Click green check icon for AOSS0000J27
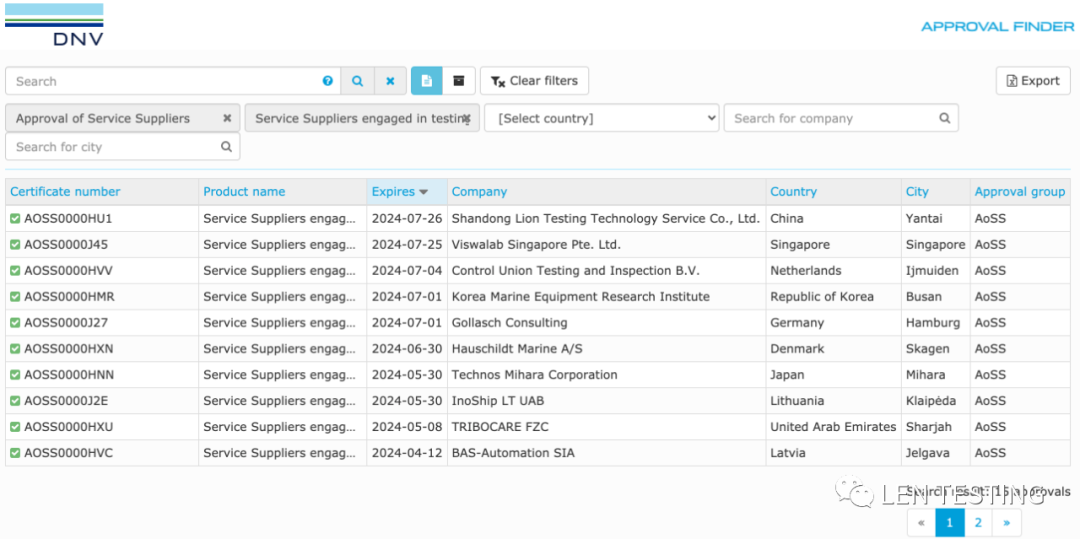Image resolution: width=1080 pixels, height=539 pixels. tap(15, 322)
